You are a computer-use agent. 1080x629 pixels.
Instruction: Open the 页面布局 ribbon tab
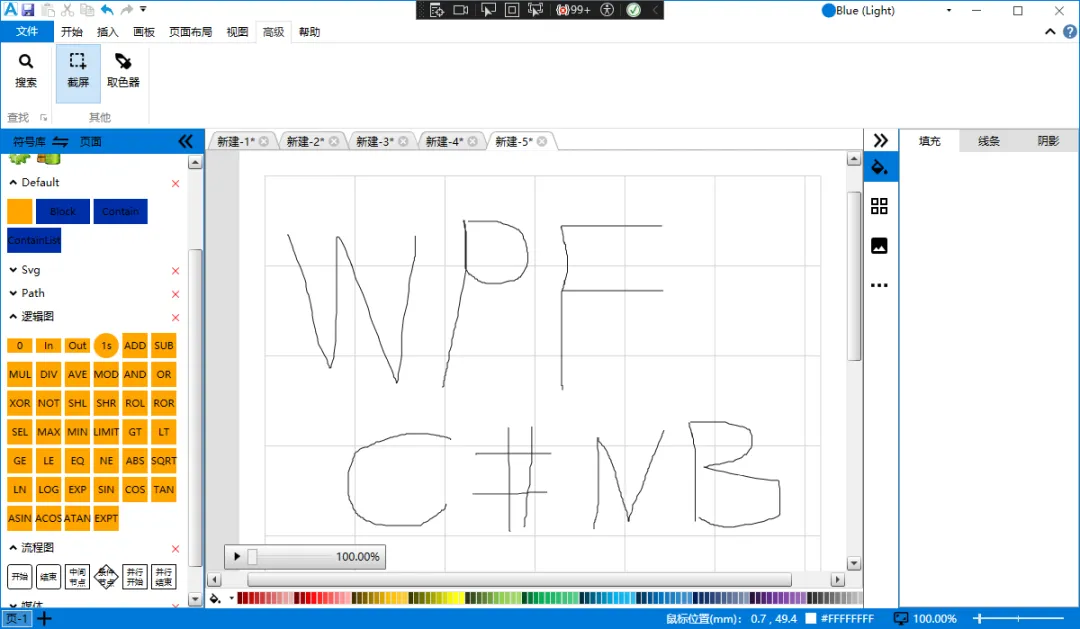pyautogui.click(x=190, y=31)
